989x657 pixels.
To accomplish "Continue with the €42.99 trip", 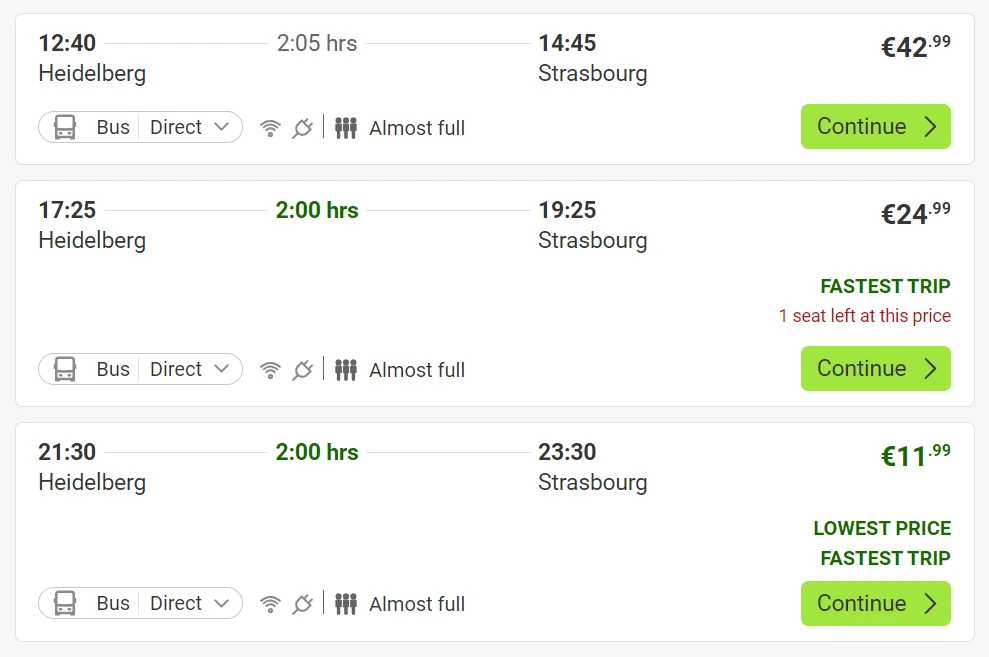I will click(x=875, y=127).
